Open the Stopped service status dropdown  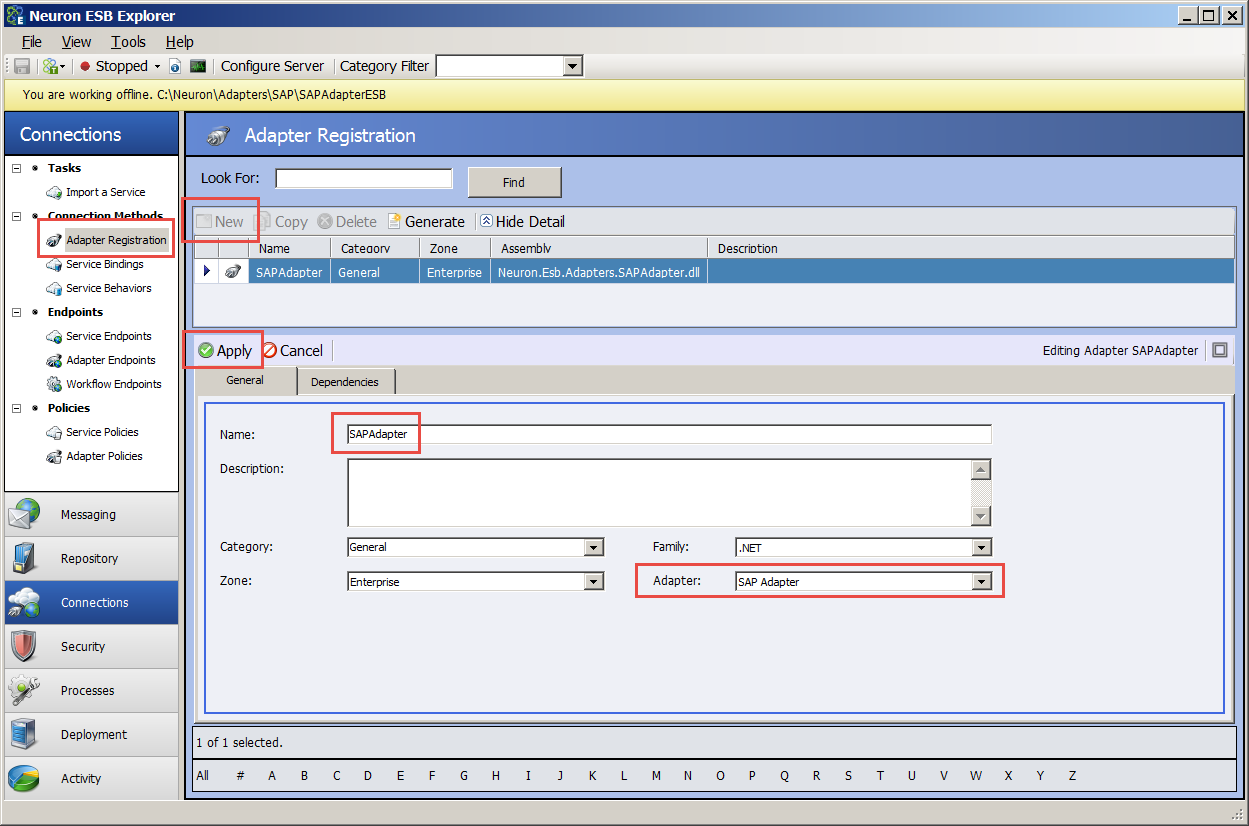click(x=157, y=66)
